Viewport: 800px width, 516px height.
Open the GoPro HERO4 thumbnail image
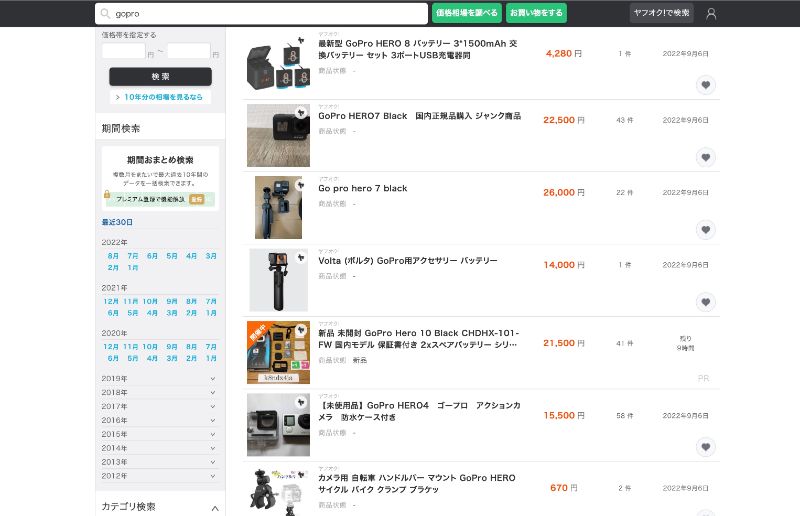(278, 425)
